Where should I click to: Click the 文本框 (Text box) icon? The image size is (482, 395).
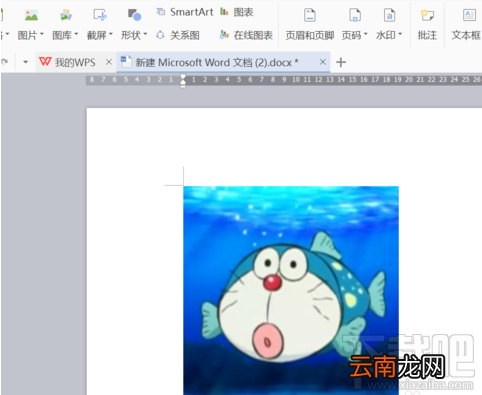click(469, 15)
